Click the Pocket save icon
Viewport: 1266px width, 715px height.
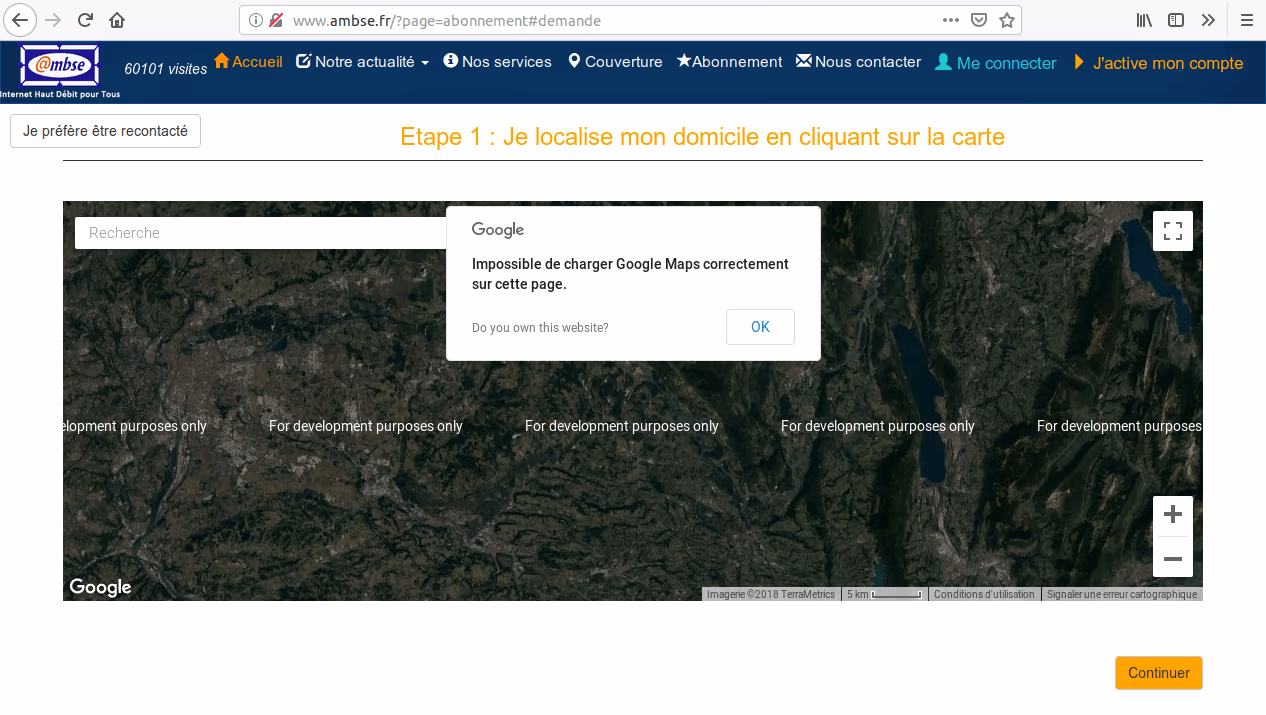tap(979, 20)
